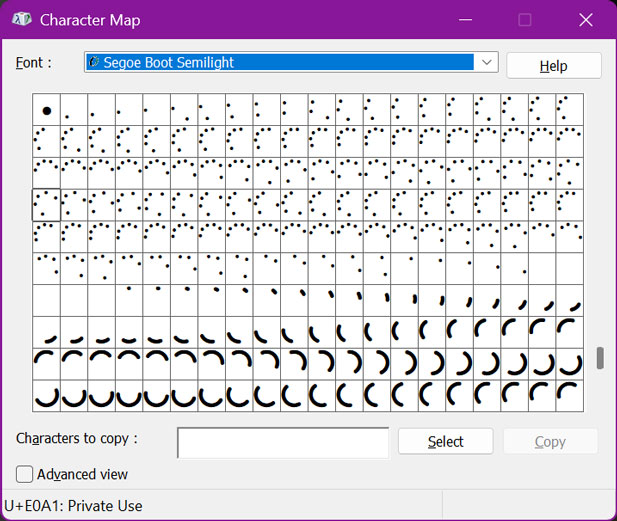Pick the last glyph in the top row

569,110
